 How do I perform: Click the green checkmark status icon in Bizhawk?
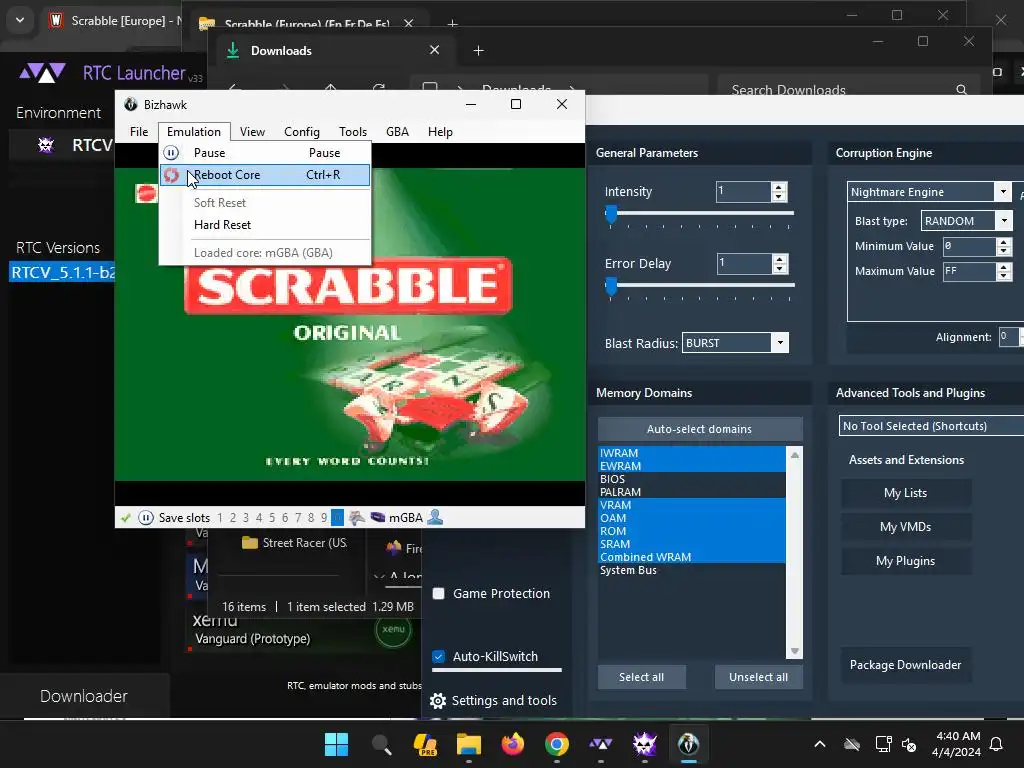(x=126, y=518)
